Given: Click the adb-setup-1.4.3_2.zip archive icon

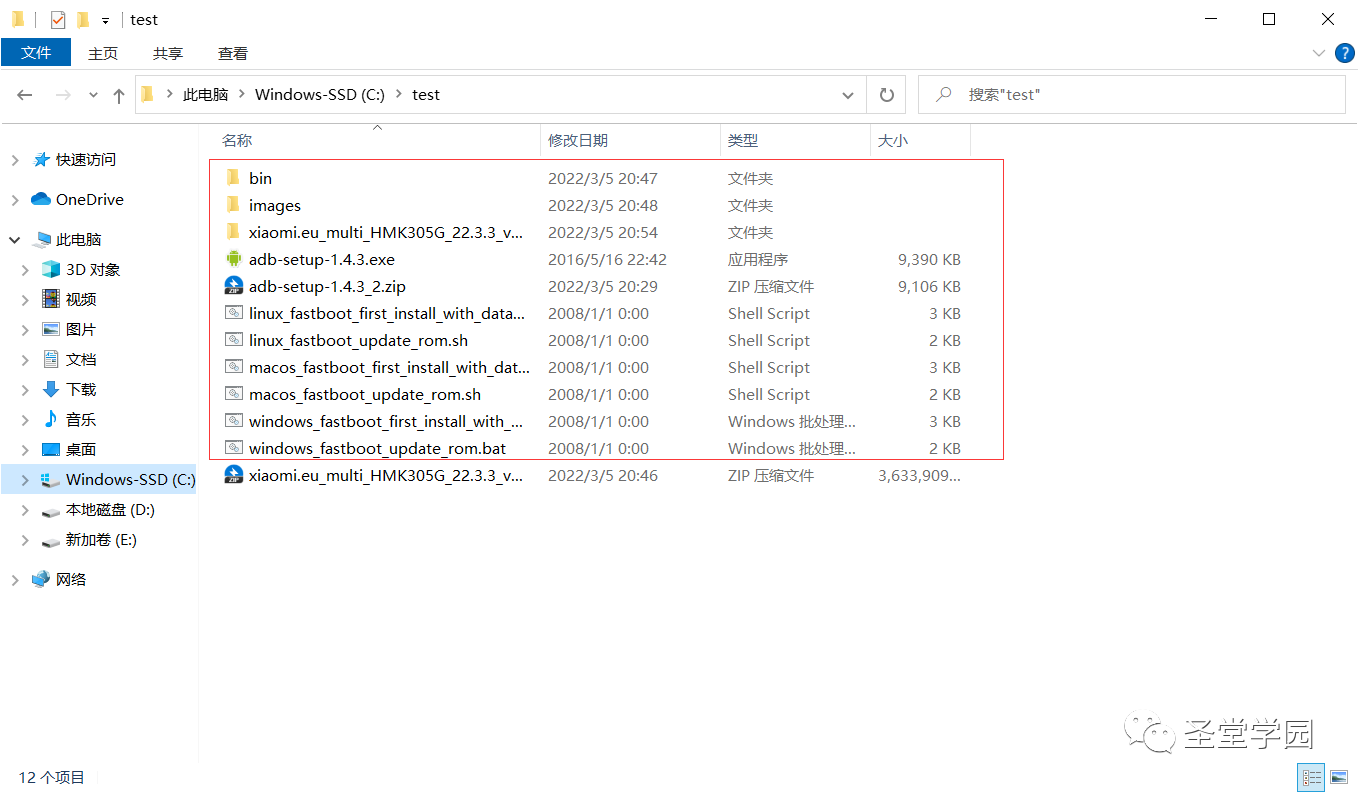Looking at the screenshot, I should (x=233, y=286).
